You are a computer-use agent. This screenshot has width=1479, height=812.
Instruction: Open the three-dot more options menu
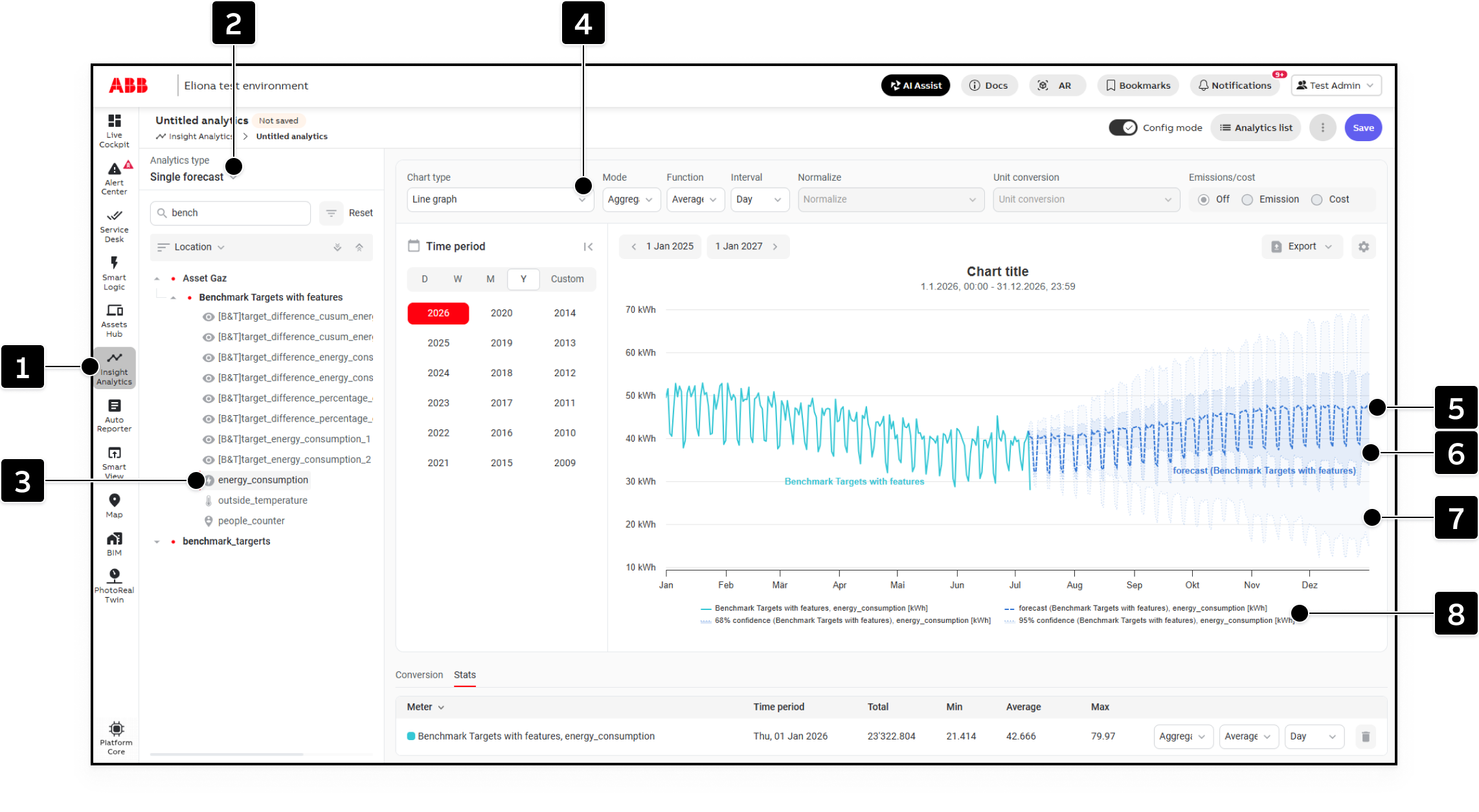tap(1323, 128)
